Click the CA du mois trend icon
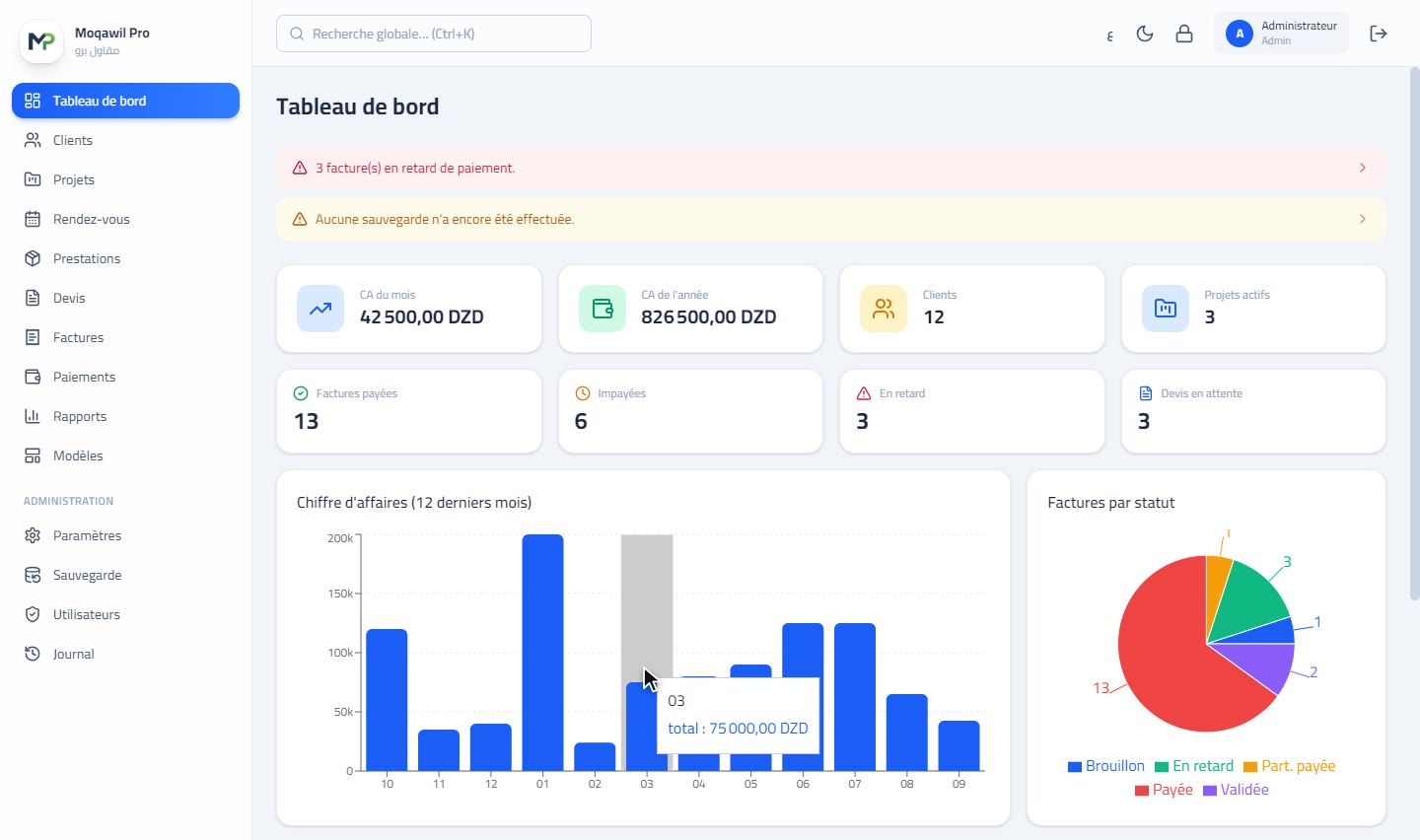The image size is (1420, 840). (x=320, y=309)
